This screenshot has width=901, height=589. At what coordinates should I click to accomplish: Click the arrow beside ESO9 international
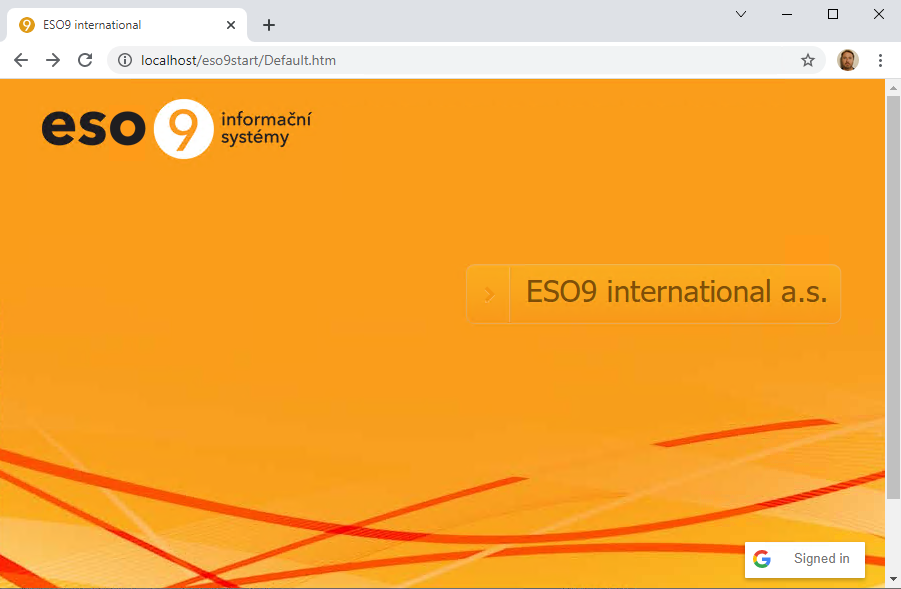tap(488, 294)
